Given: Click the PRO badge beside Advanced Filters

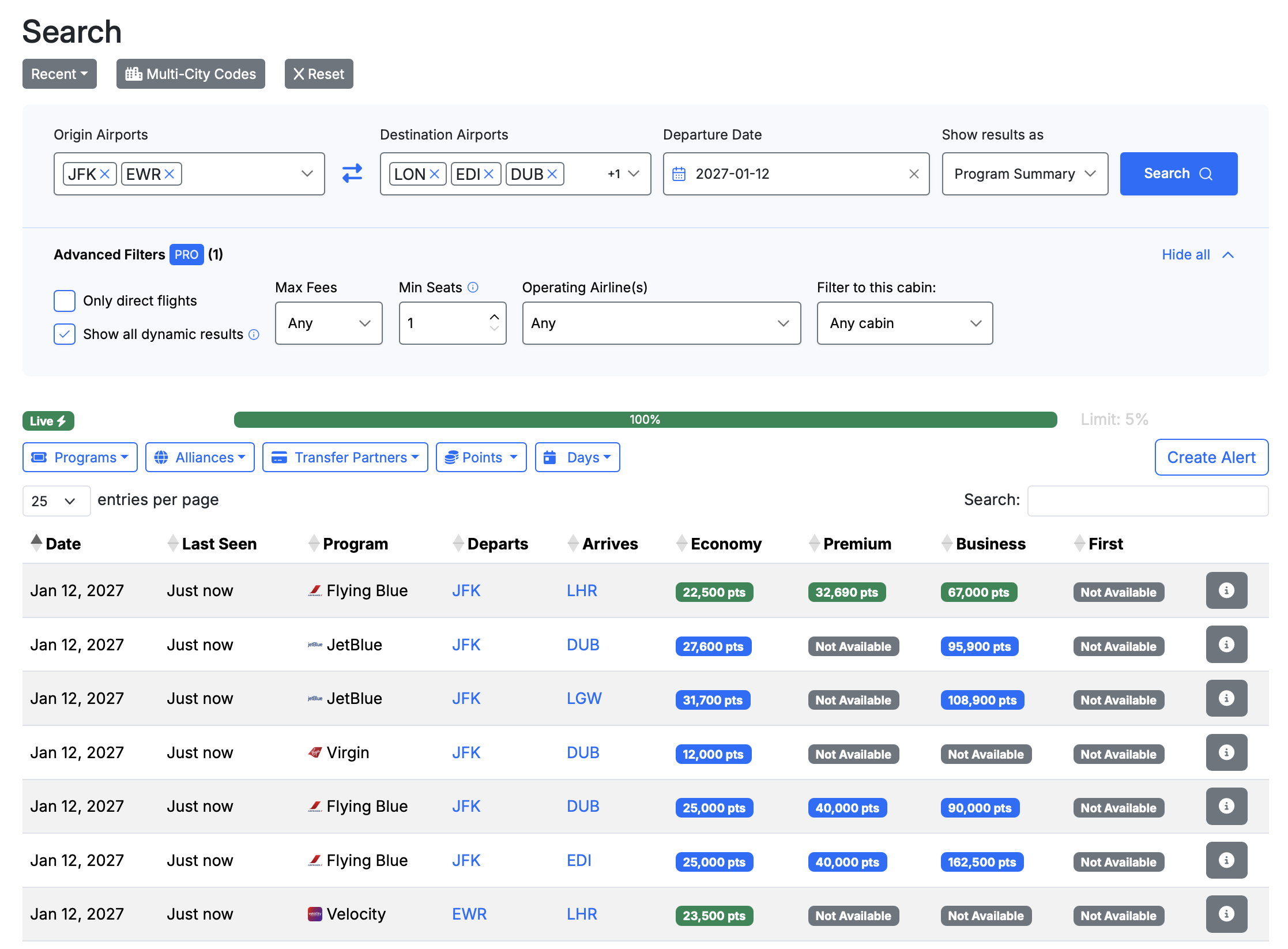Looking at the screenshot, I should pyautogui.click(x=186, y=254).
